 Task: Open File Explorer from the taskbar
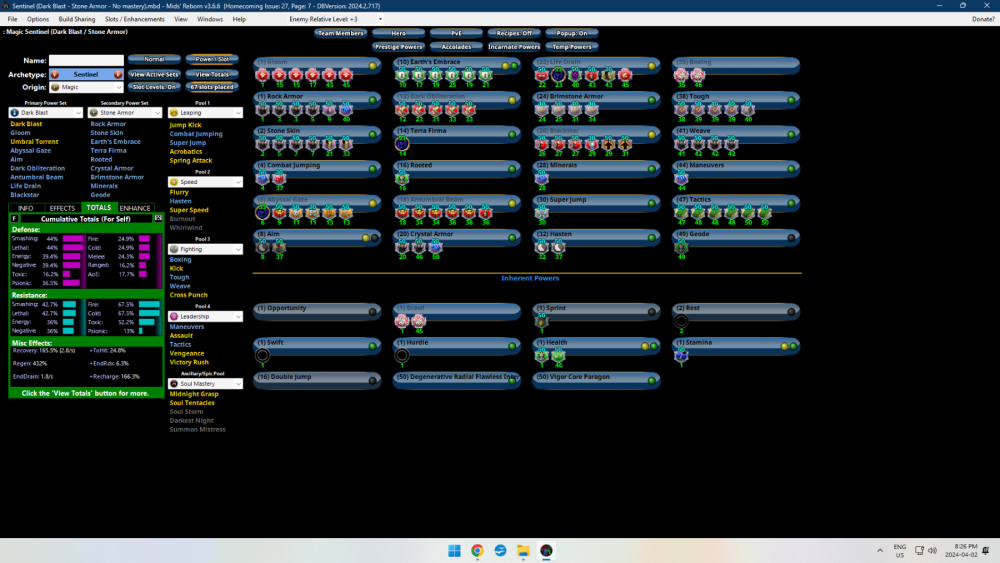pyautogui.click(x=523, y=551)
